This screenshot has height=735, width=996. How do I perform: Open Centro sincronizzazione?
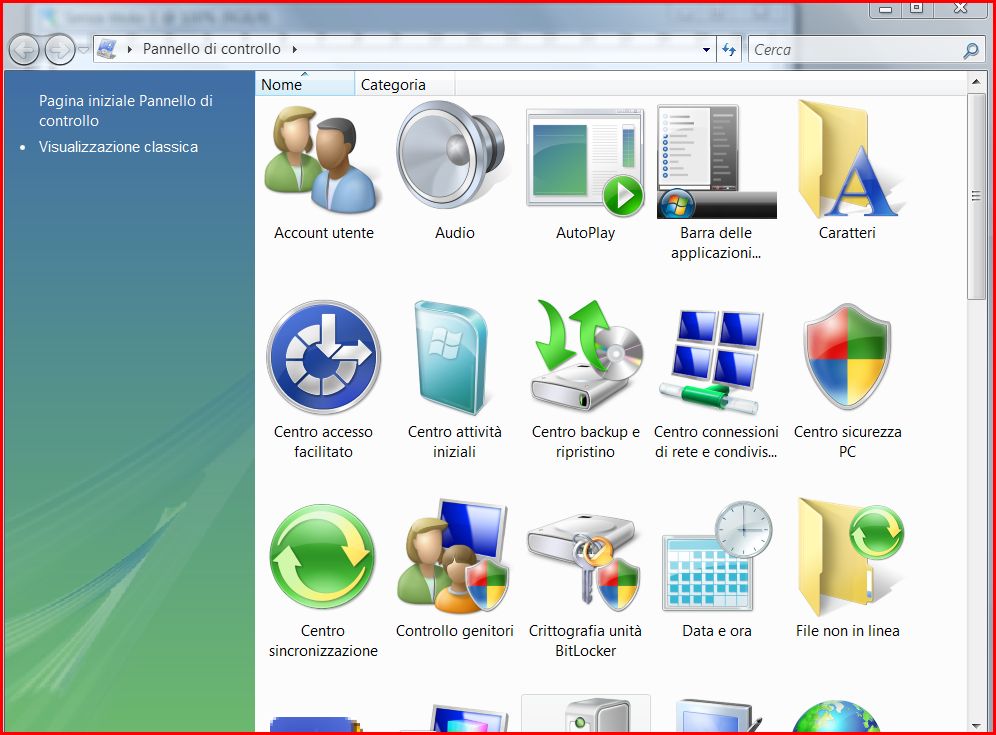[323, 579]
